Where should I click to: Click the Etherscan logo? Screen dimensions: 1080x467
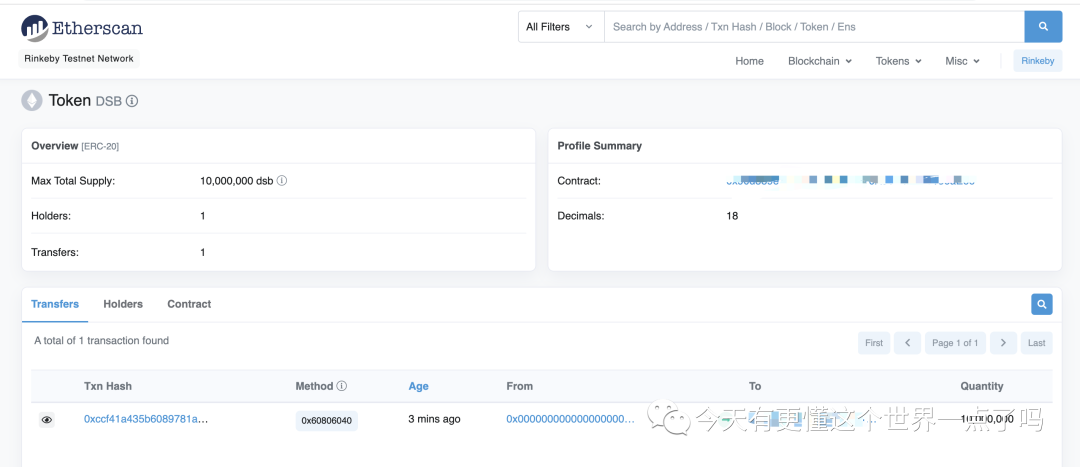[82, 28]
